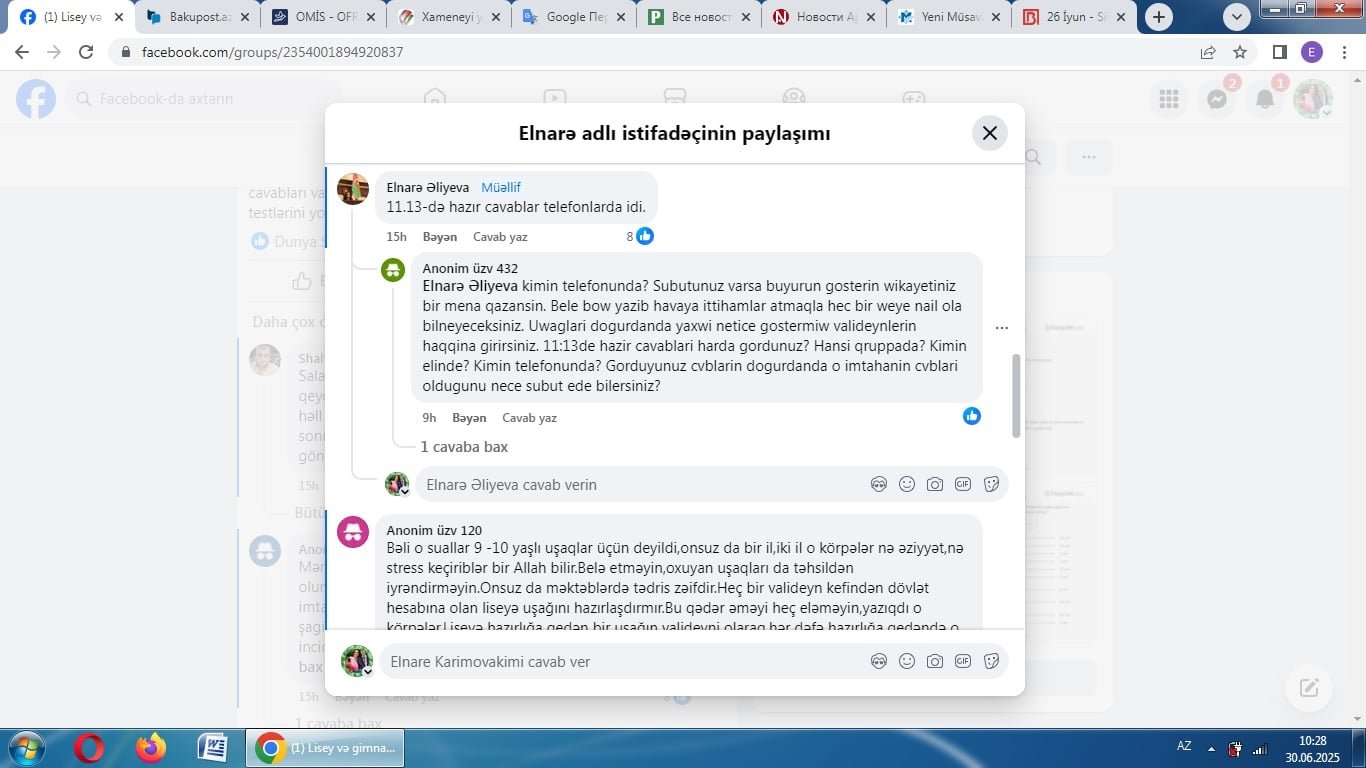Open the Windows Start button
1366x768 pixels.
tap(27, 748)
